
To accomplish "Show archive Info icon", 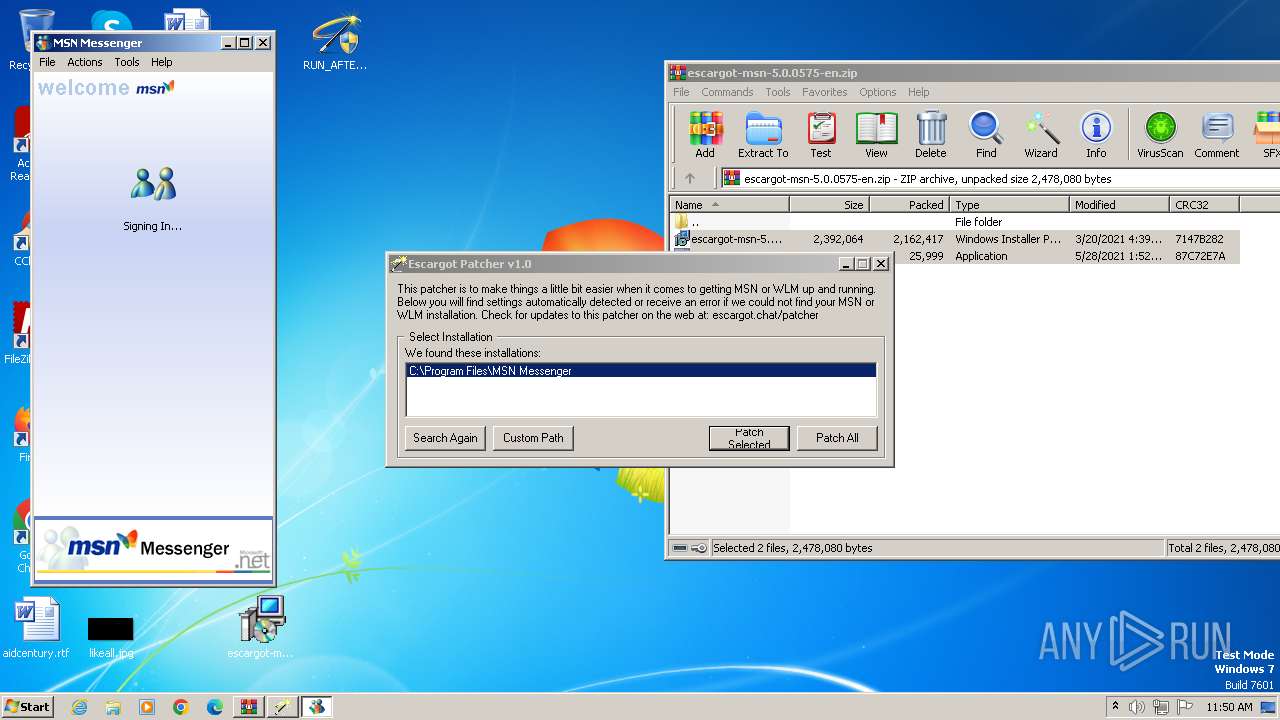I will [x=1096, y=135].
